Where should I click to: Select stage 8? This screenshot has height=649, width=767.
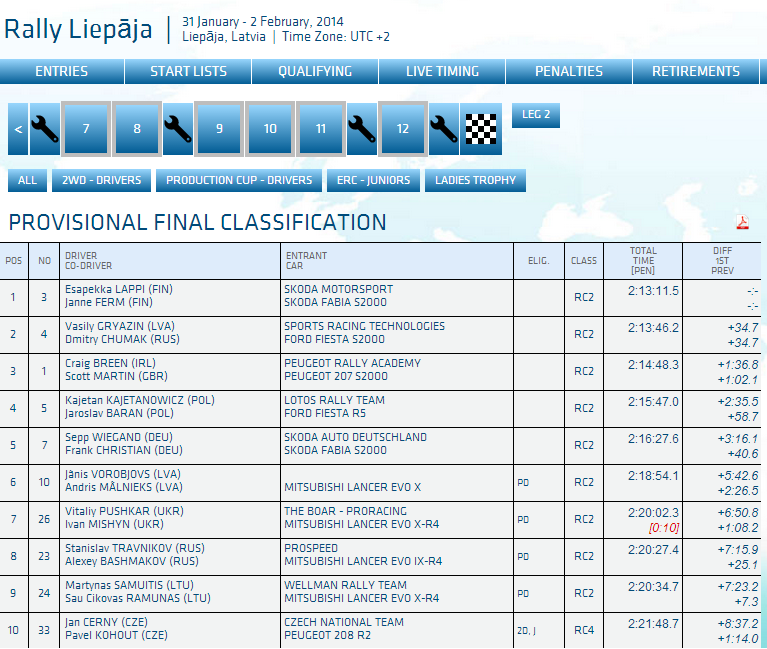click(x=137, y=129)
